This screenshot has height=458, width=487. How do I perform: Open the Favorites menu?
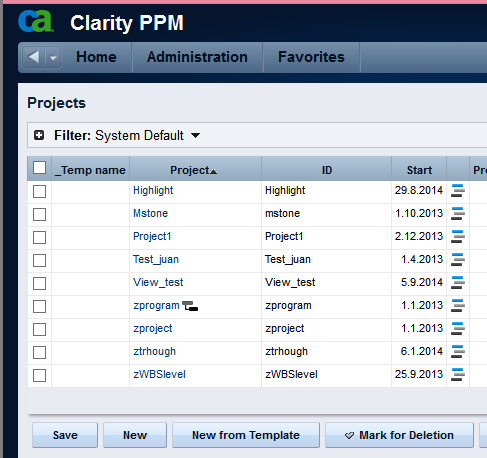coord(311,57)
